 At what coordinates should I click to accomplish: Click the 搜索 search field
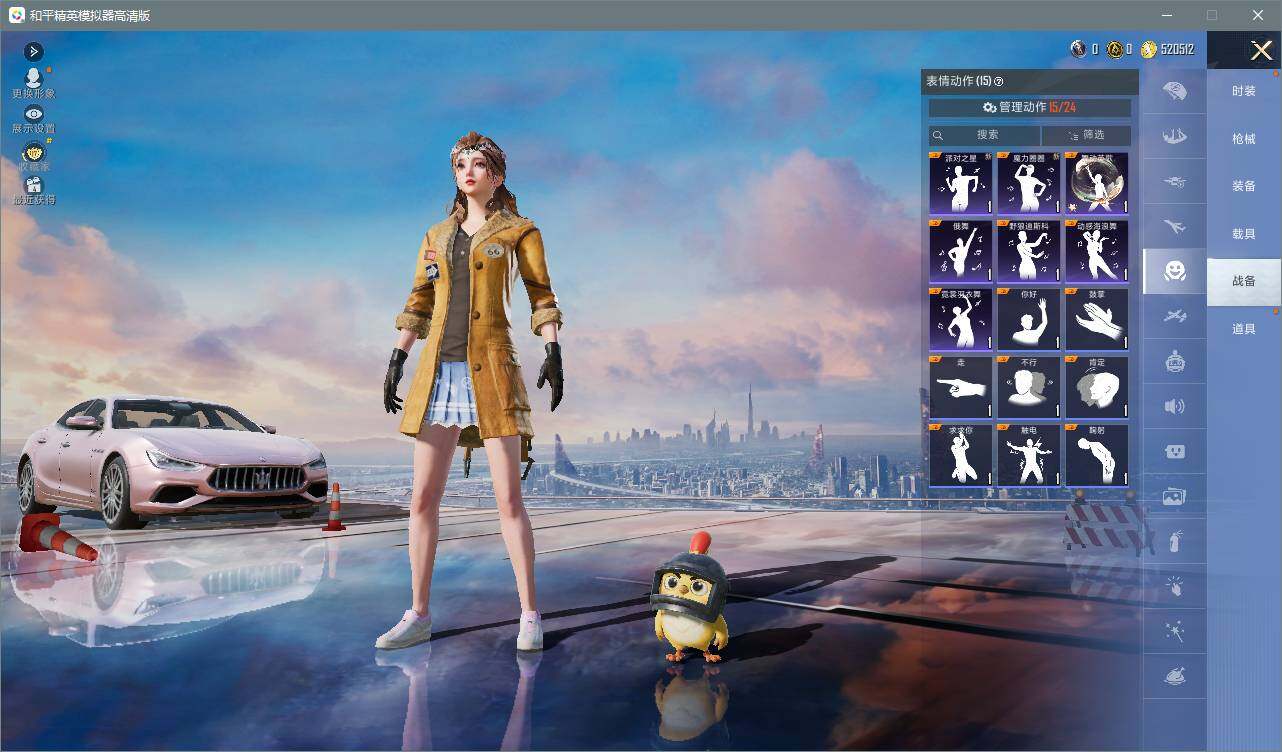(985, 135)
